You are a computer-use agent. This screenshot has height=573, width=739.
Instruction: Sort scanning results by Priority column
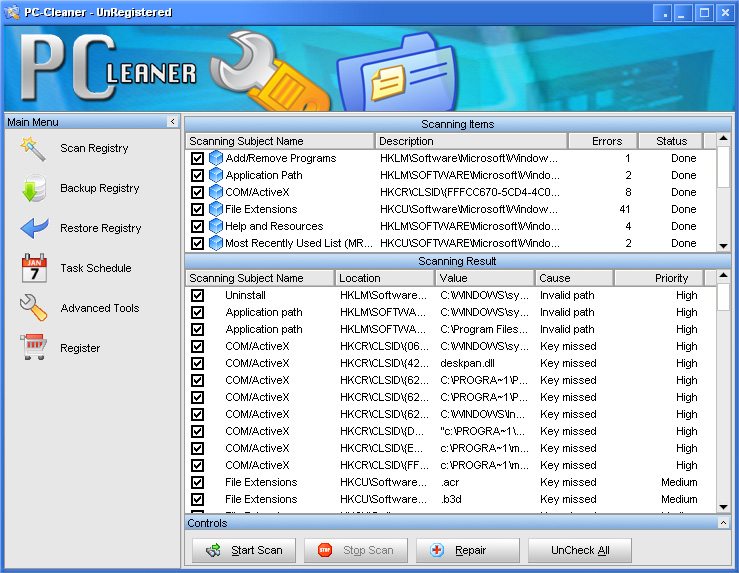[658, 278]
